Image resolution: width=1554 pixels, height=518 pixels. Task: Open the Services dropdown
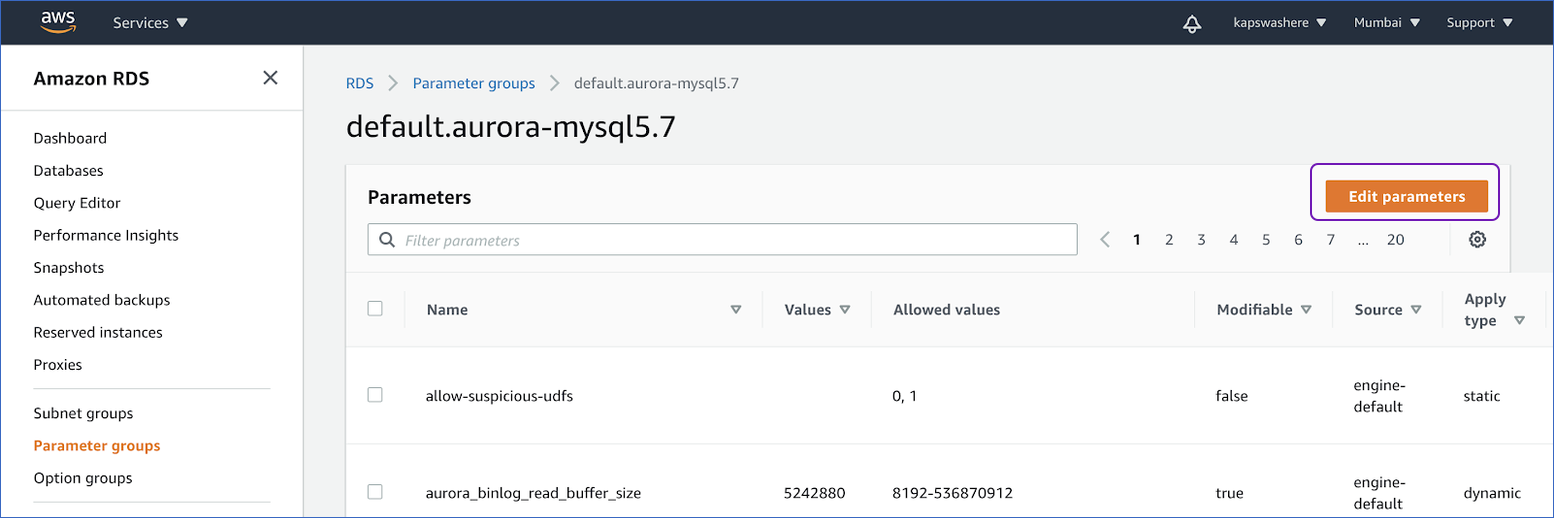point(150,22)
